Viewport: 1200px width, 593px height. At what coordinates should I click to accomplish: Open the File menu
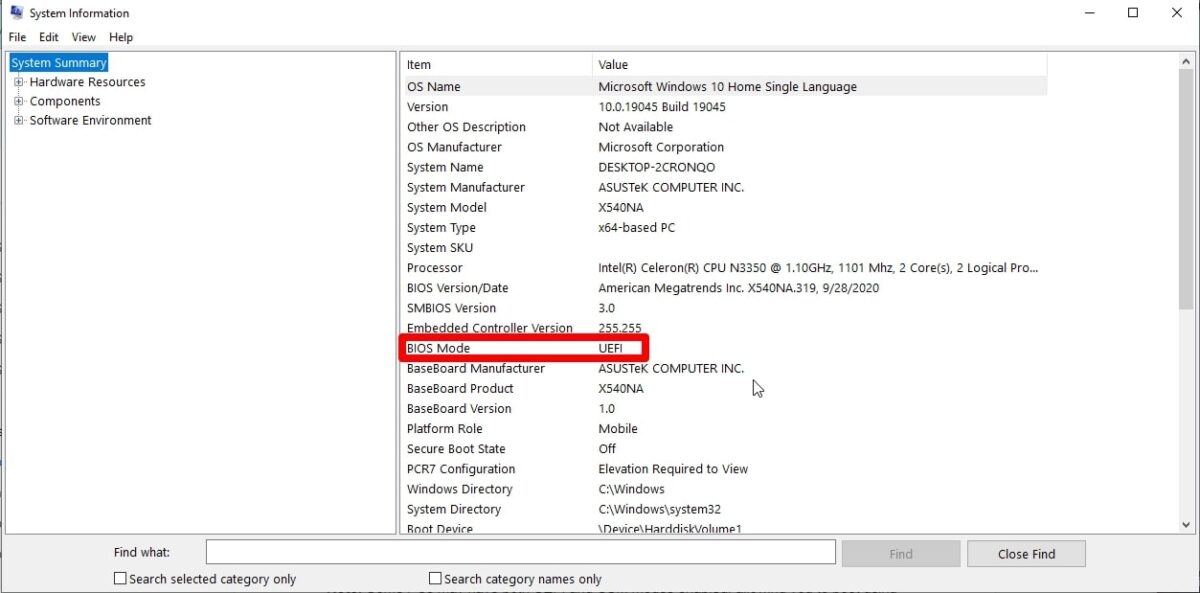pos(16,37)
